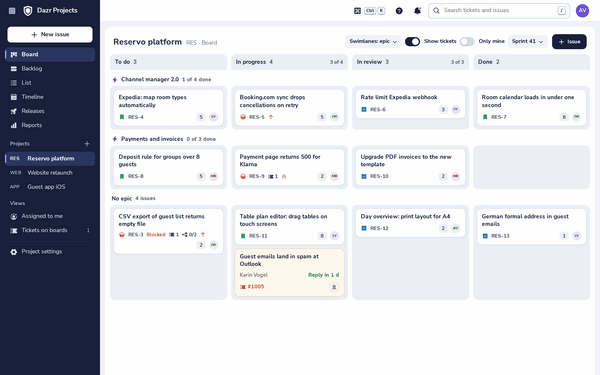Open the command palette icon
The image size is (600, 375).
357,11
